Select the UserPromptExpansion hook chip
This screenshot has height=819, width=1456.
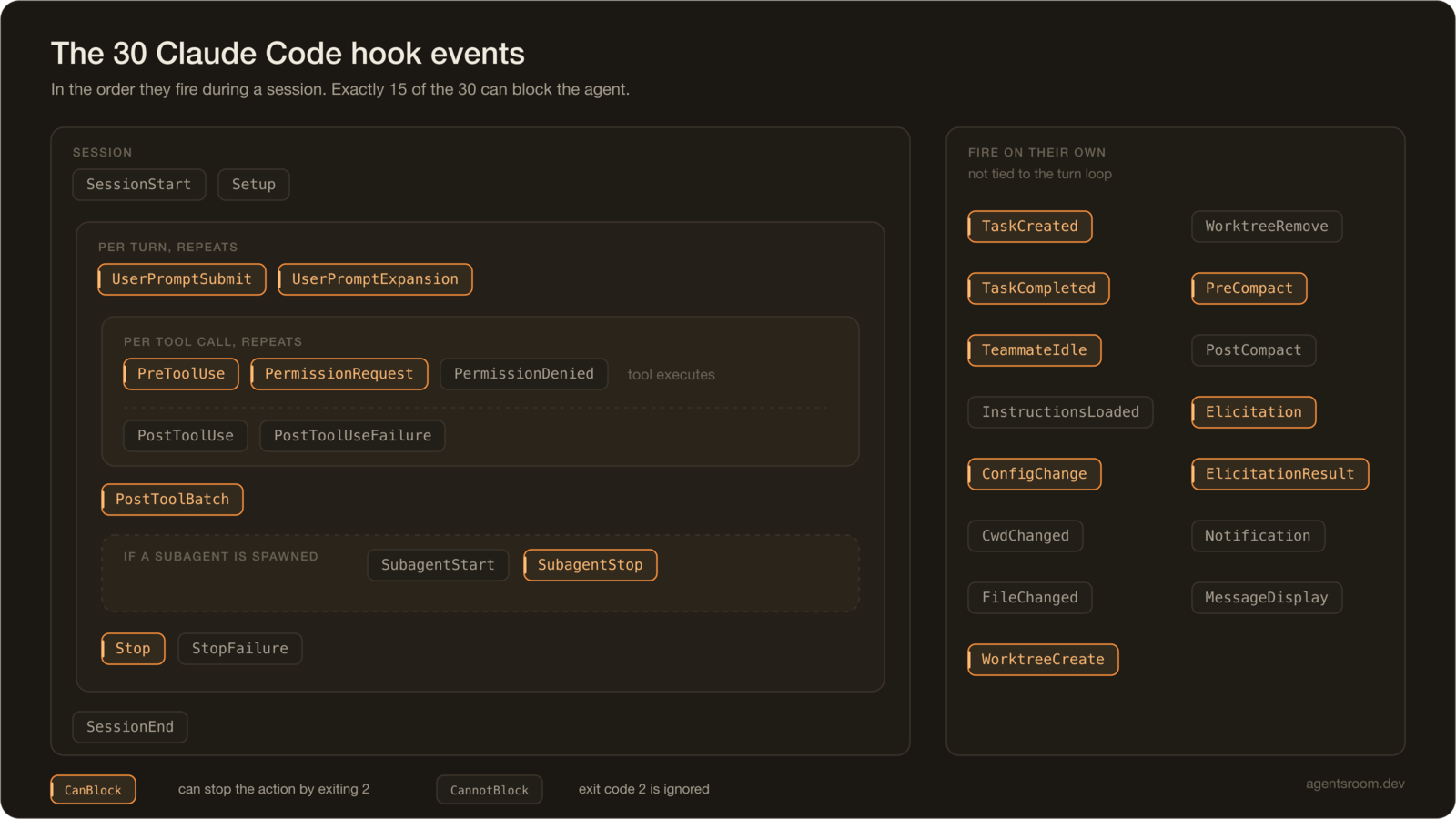tap(375, 279)
